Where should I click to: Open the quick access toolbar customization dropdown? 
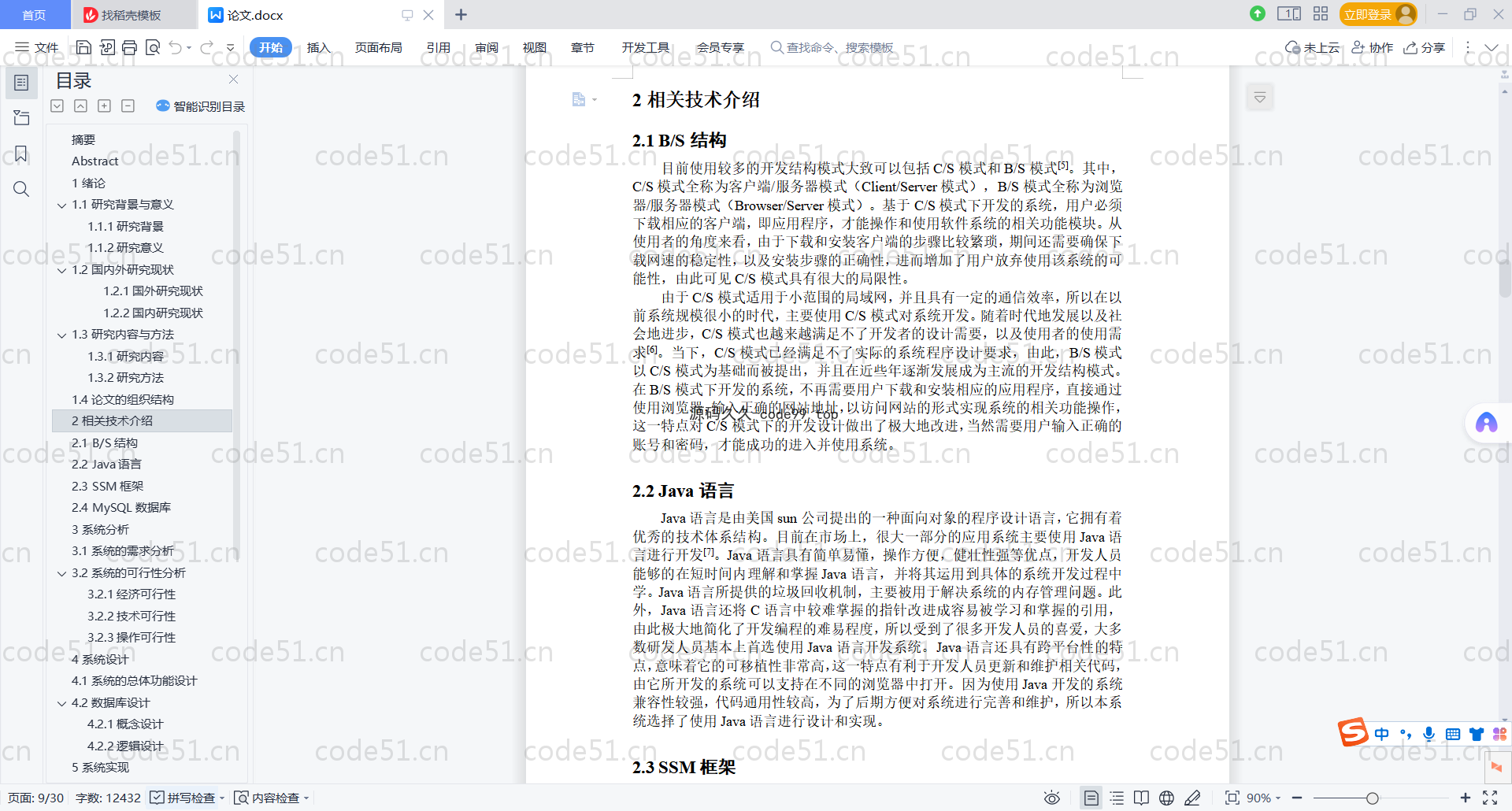point(230,48)
